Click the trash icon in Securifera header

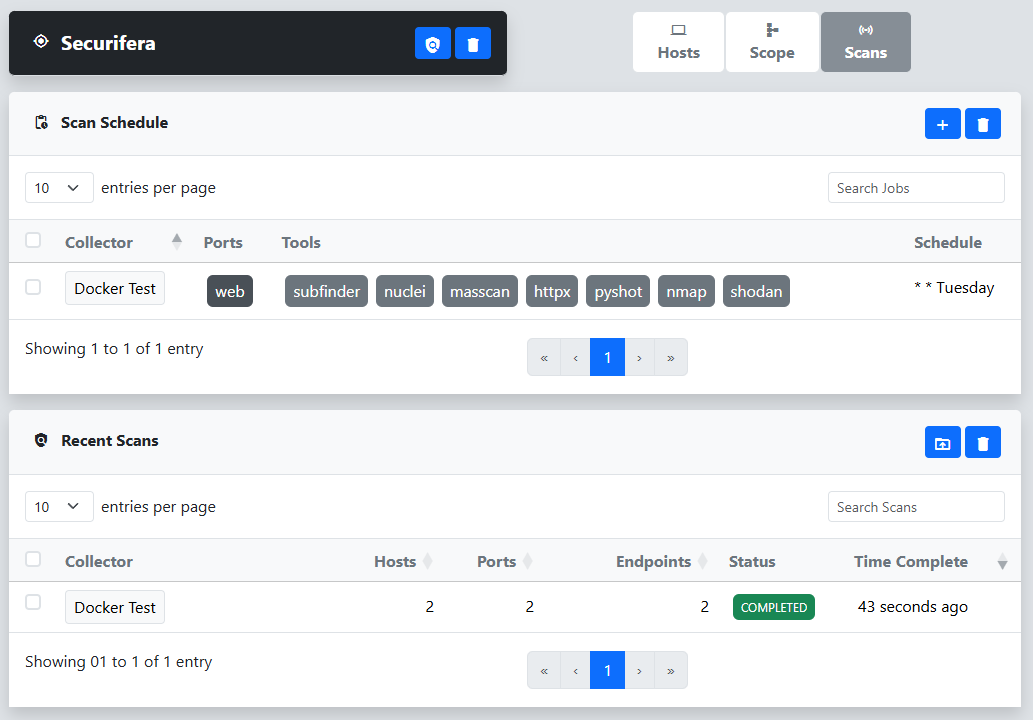pyautogui.click(x=473, y=44)
